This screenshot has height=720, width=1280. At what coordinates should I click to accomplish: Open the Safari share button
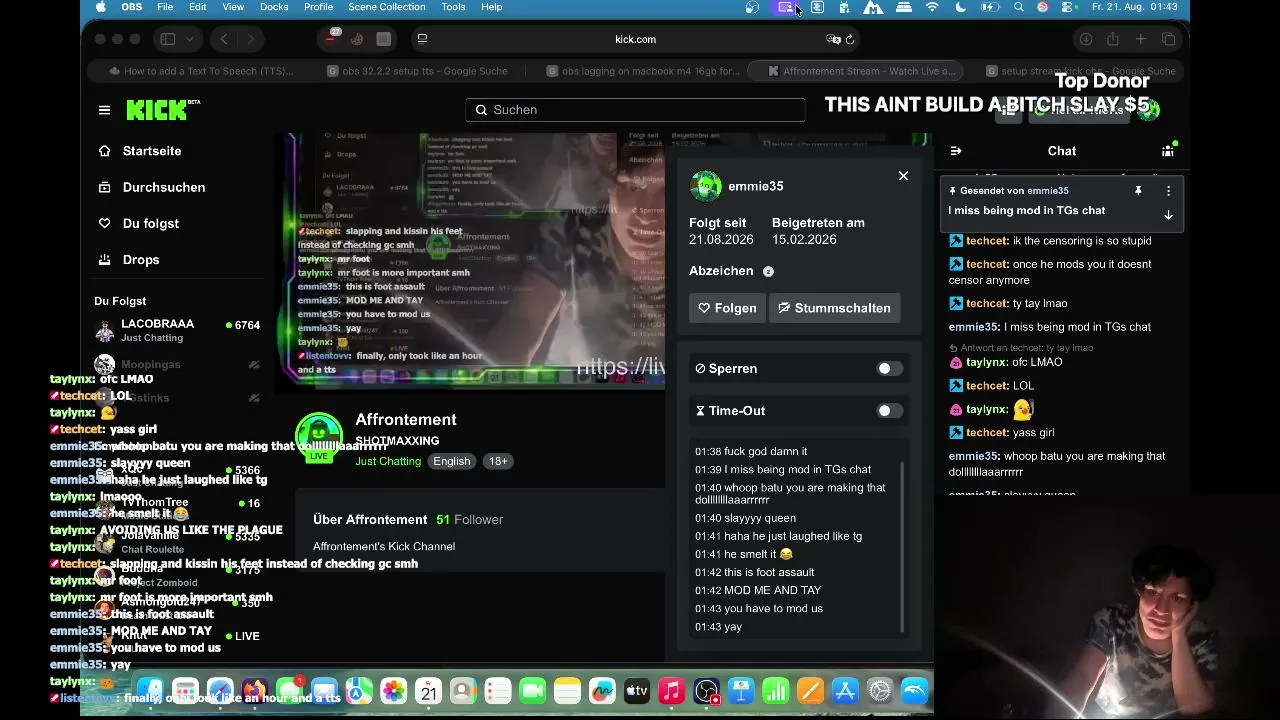click(x=1112, y=39)
